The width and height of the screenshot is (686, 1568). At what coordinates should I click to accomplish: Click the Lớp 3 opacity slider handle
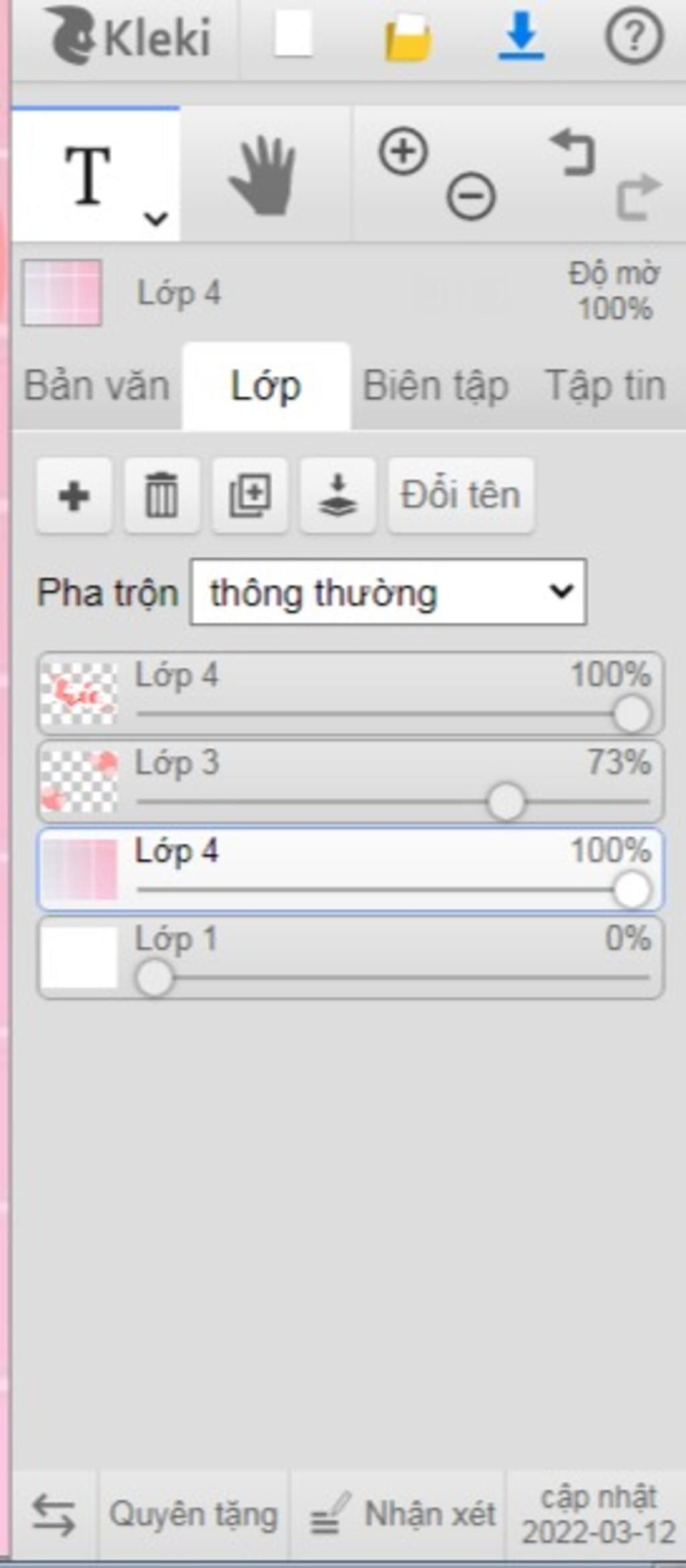pos(506,802)
